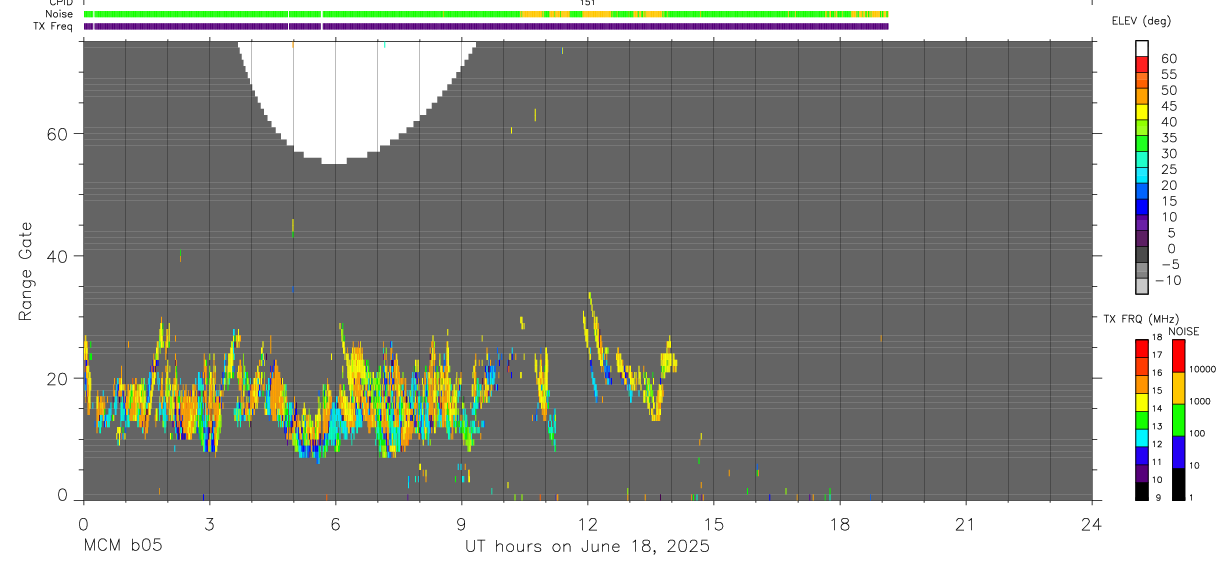
Task: Click the x-axis tick label '15'
Action: point(714,524)
